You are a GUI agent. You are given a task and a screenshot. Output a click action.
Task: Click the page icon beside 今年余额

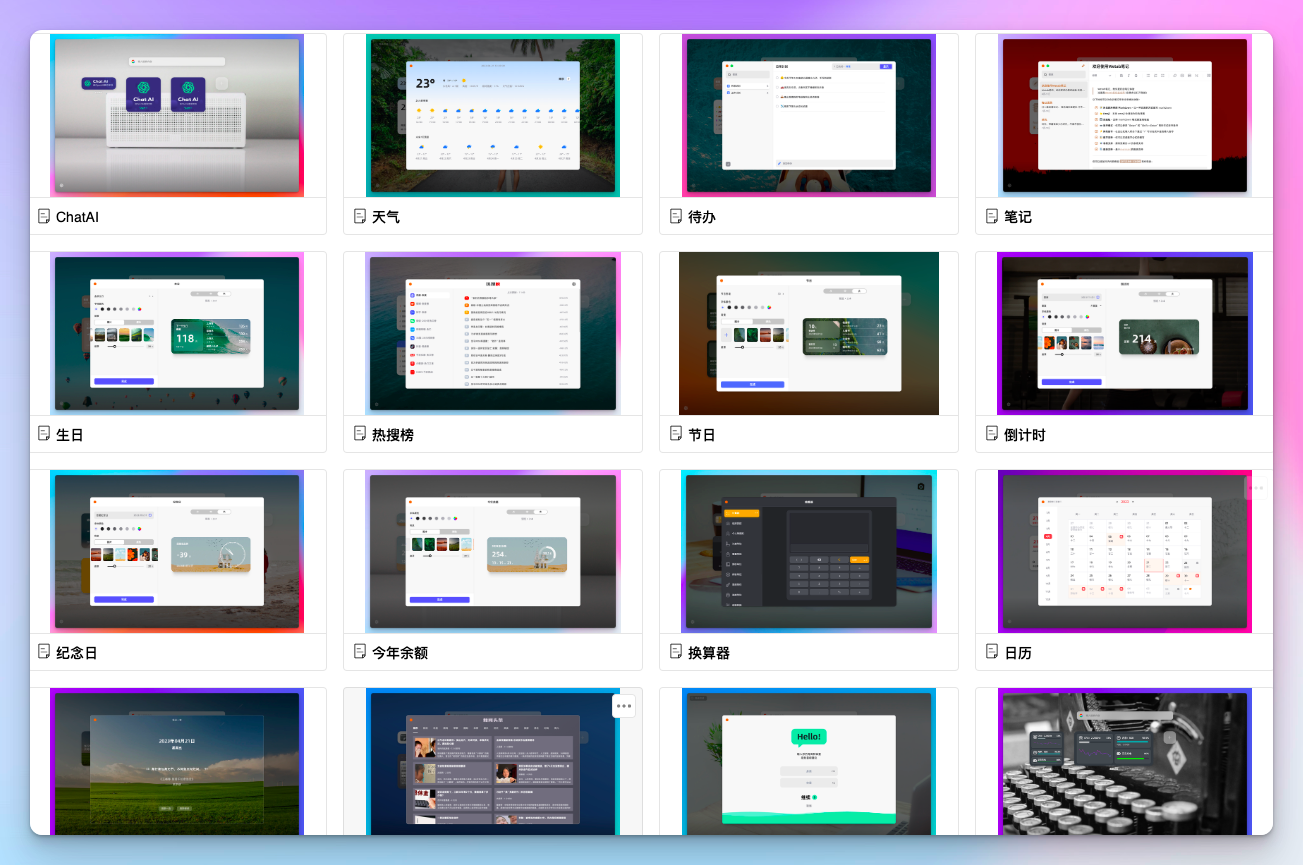coord(360,652)
